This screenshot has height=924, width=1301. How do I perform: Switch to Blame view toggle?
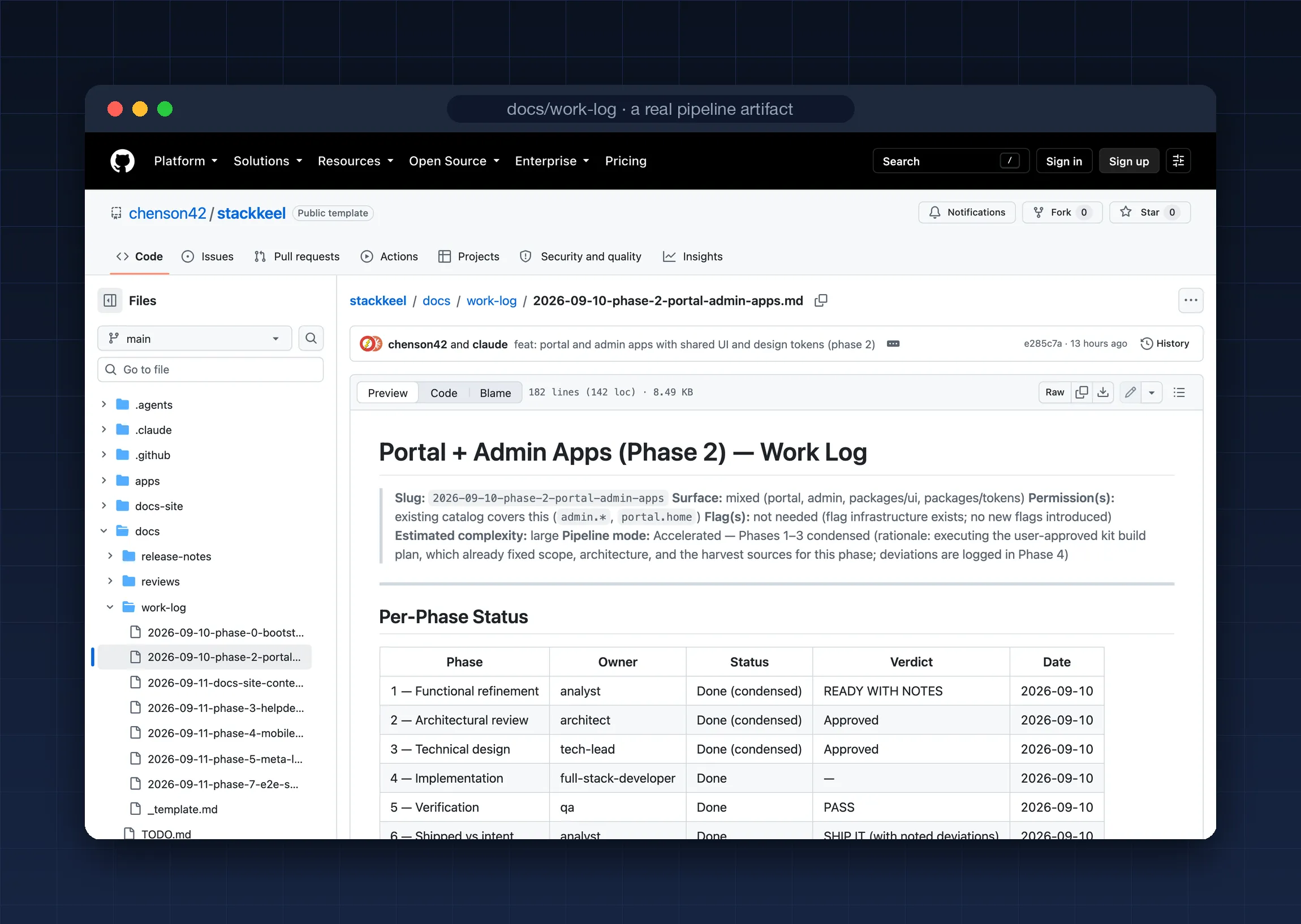point(495,392)
